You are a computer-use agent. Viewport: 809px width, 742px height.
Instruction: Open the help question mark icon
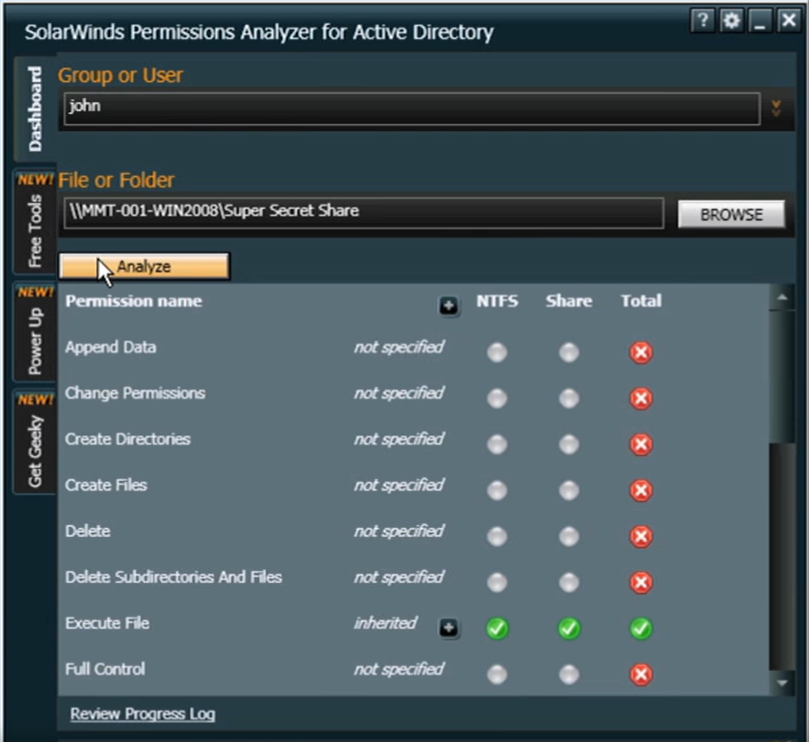coord(702,21)
